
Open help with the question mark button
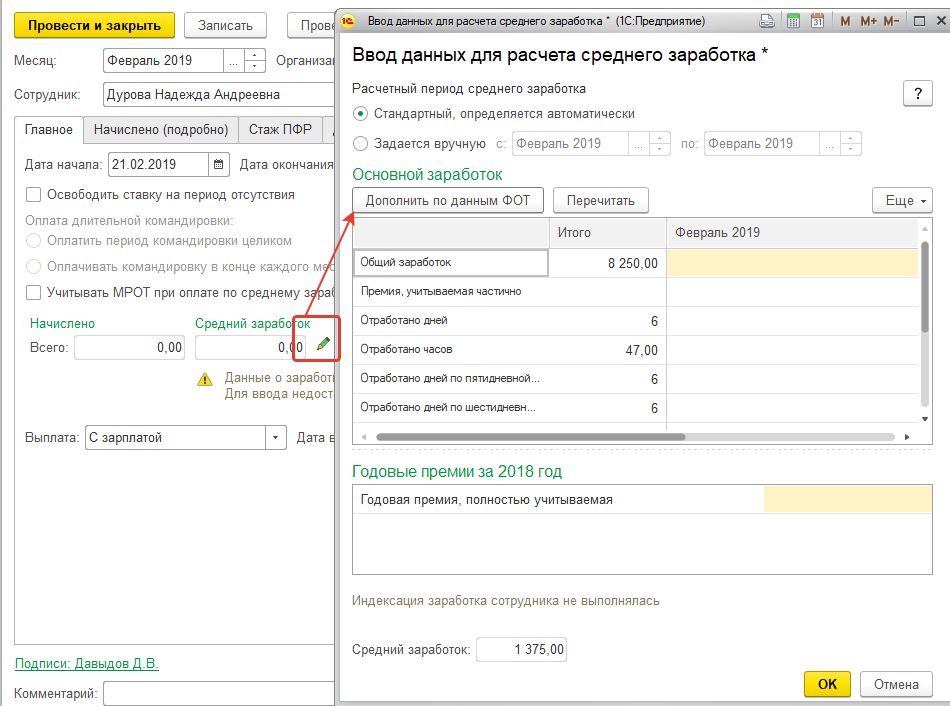(917, 93)
